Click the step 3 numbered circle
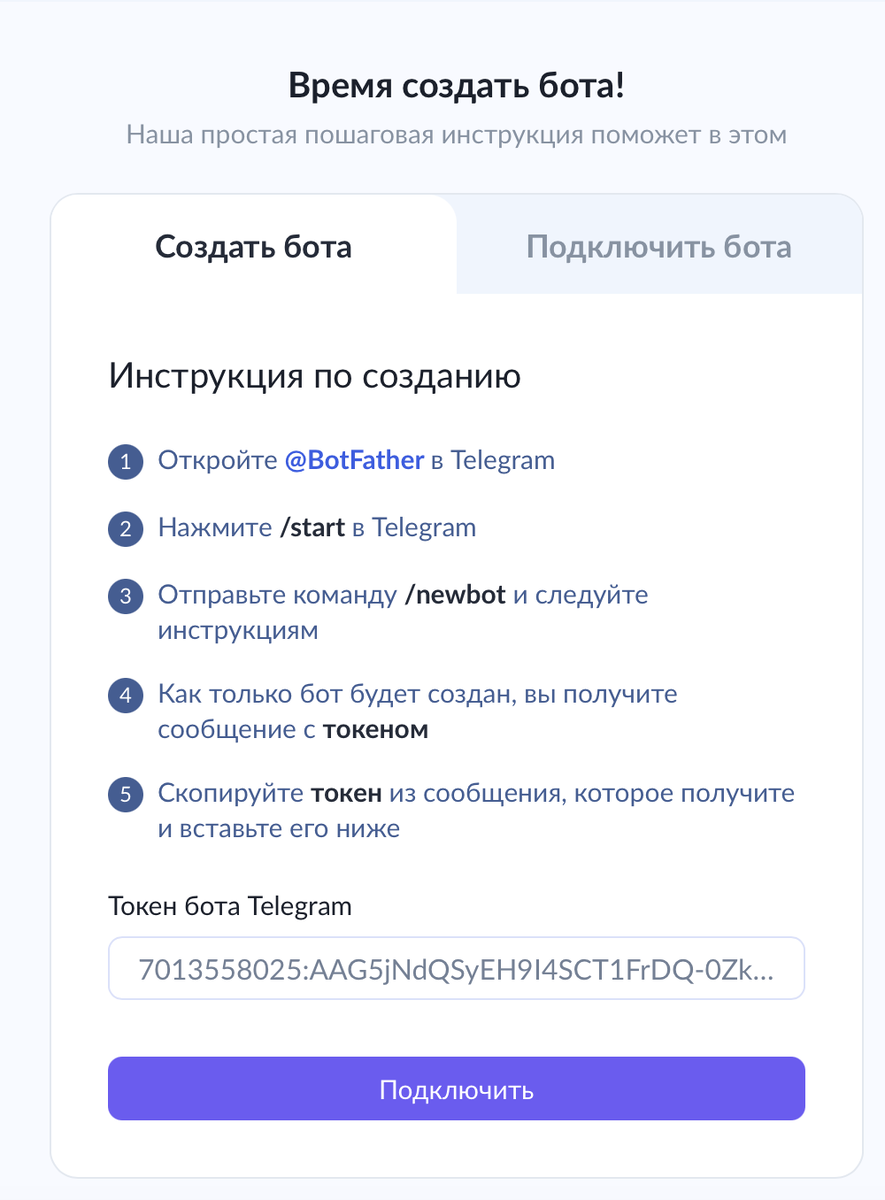The image size is (885, 1200). pos(125,596)
